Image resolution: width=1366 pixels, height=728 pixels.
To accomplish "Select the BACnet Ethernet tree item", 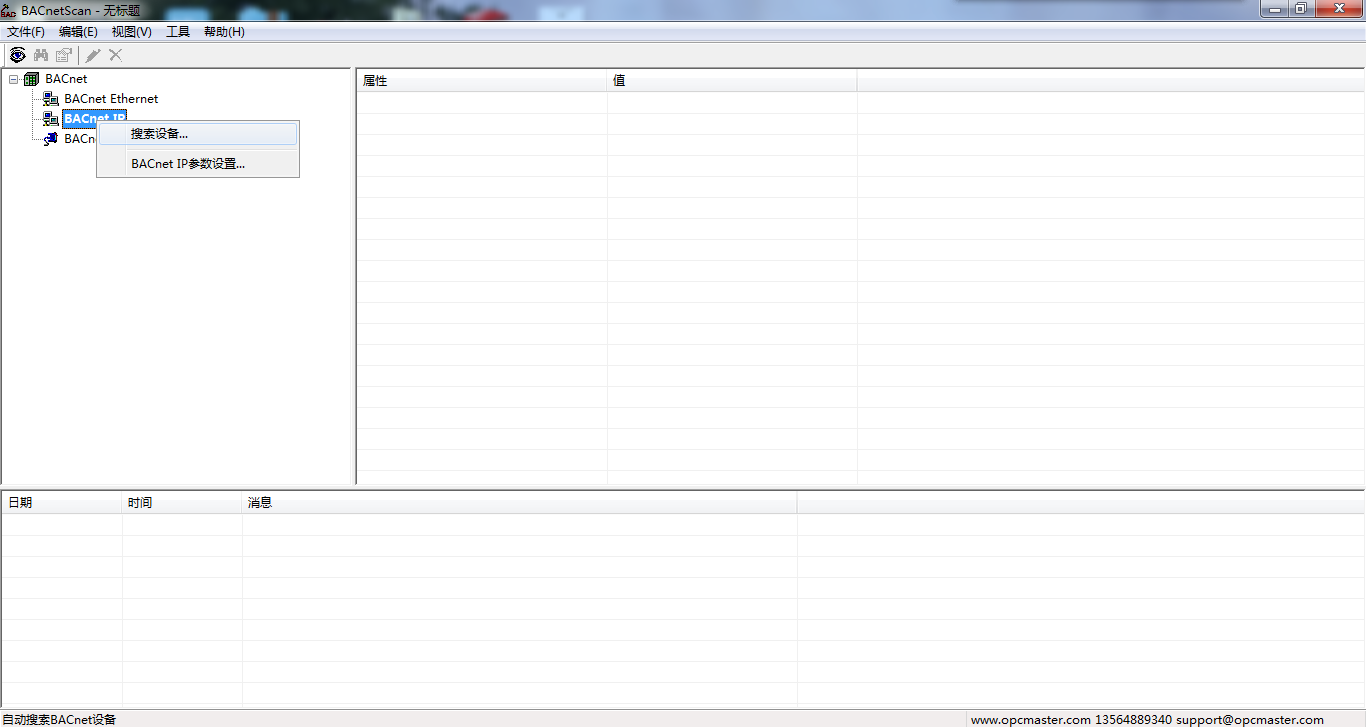I will tap(111, 99).
